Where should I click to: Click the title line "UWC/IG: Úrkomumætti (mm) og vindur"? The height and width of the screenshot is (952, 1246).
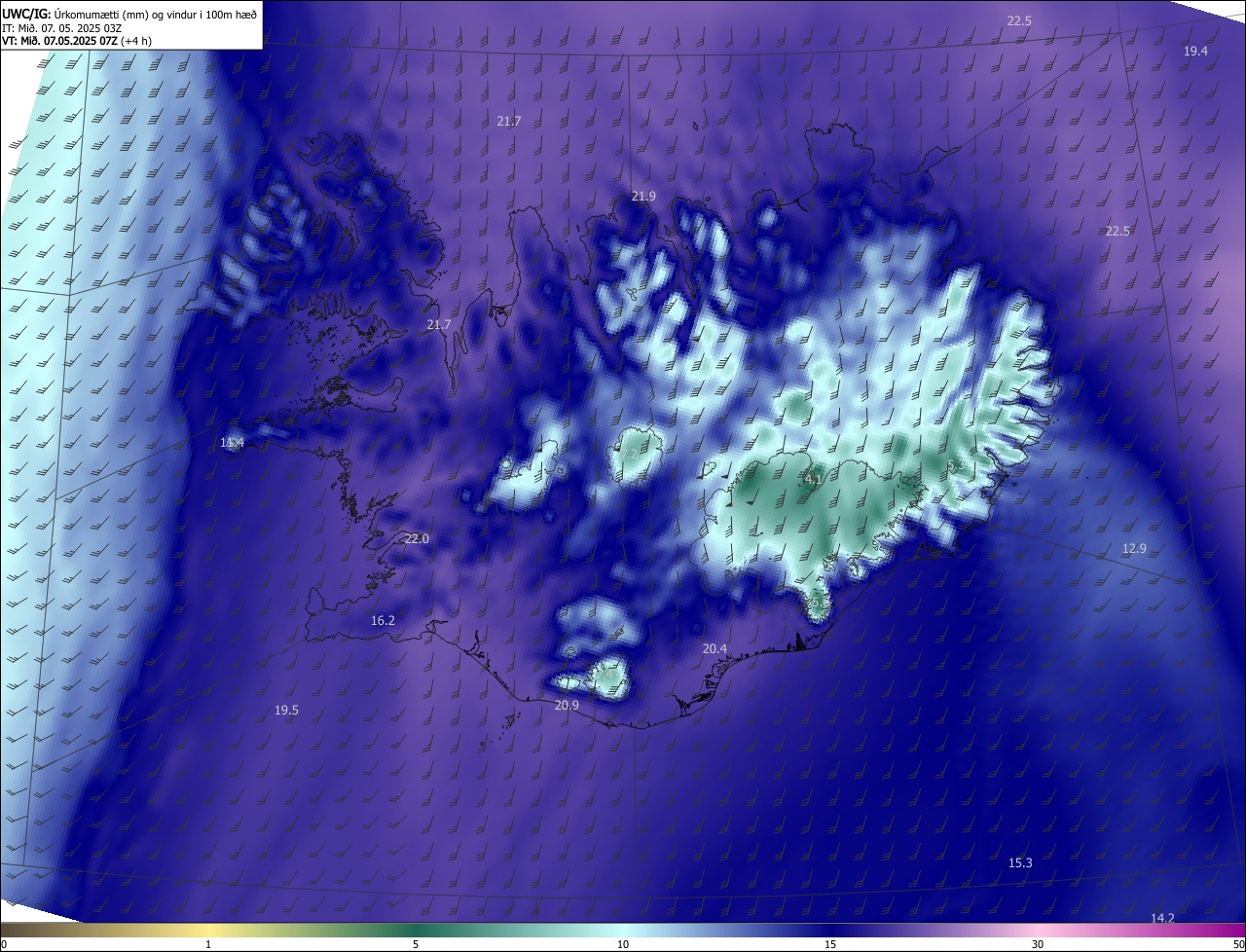[x=129, y=14]
